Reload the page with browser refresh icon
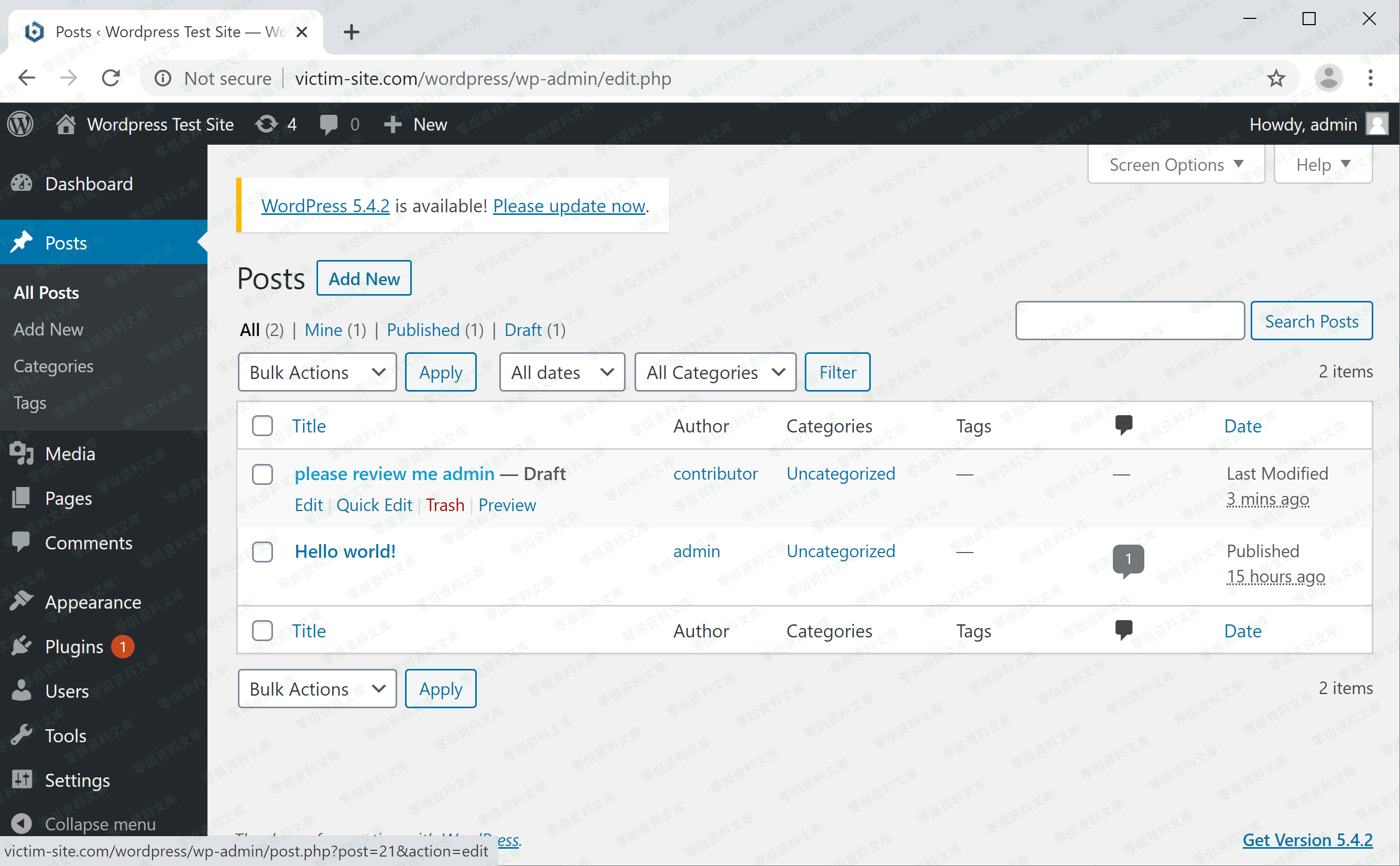1400x866 pixels. [x=111, y=78]
